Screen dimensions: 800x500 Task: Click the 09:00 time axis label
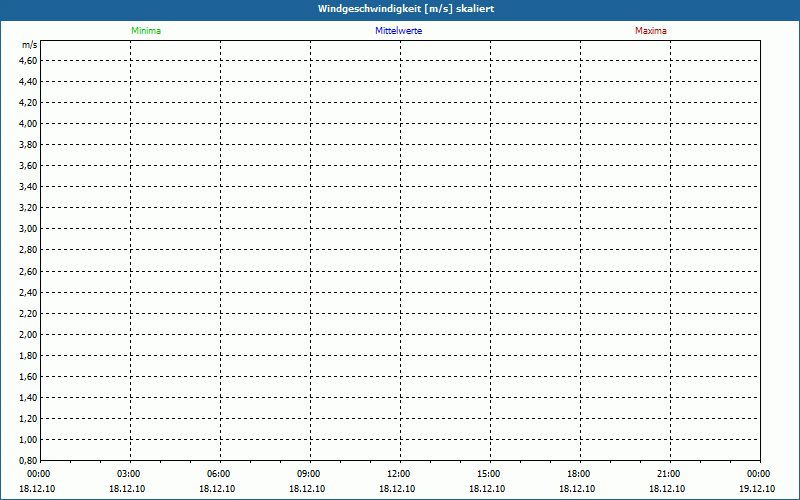(x=309, y=474)
